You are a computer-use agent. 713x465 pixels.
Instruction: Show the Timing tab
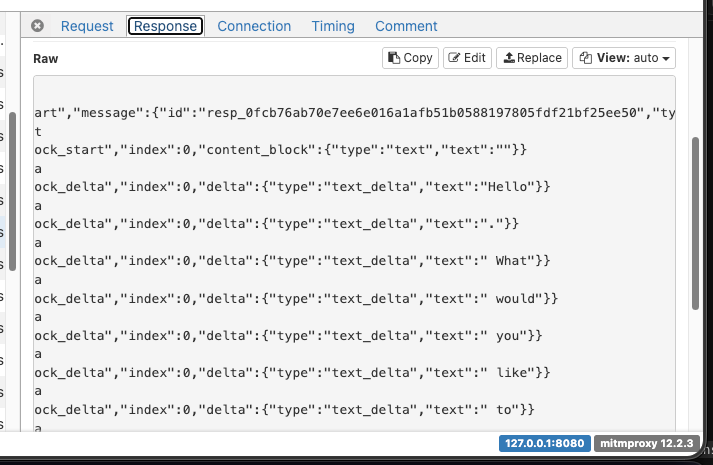pos(333,26)
